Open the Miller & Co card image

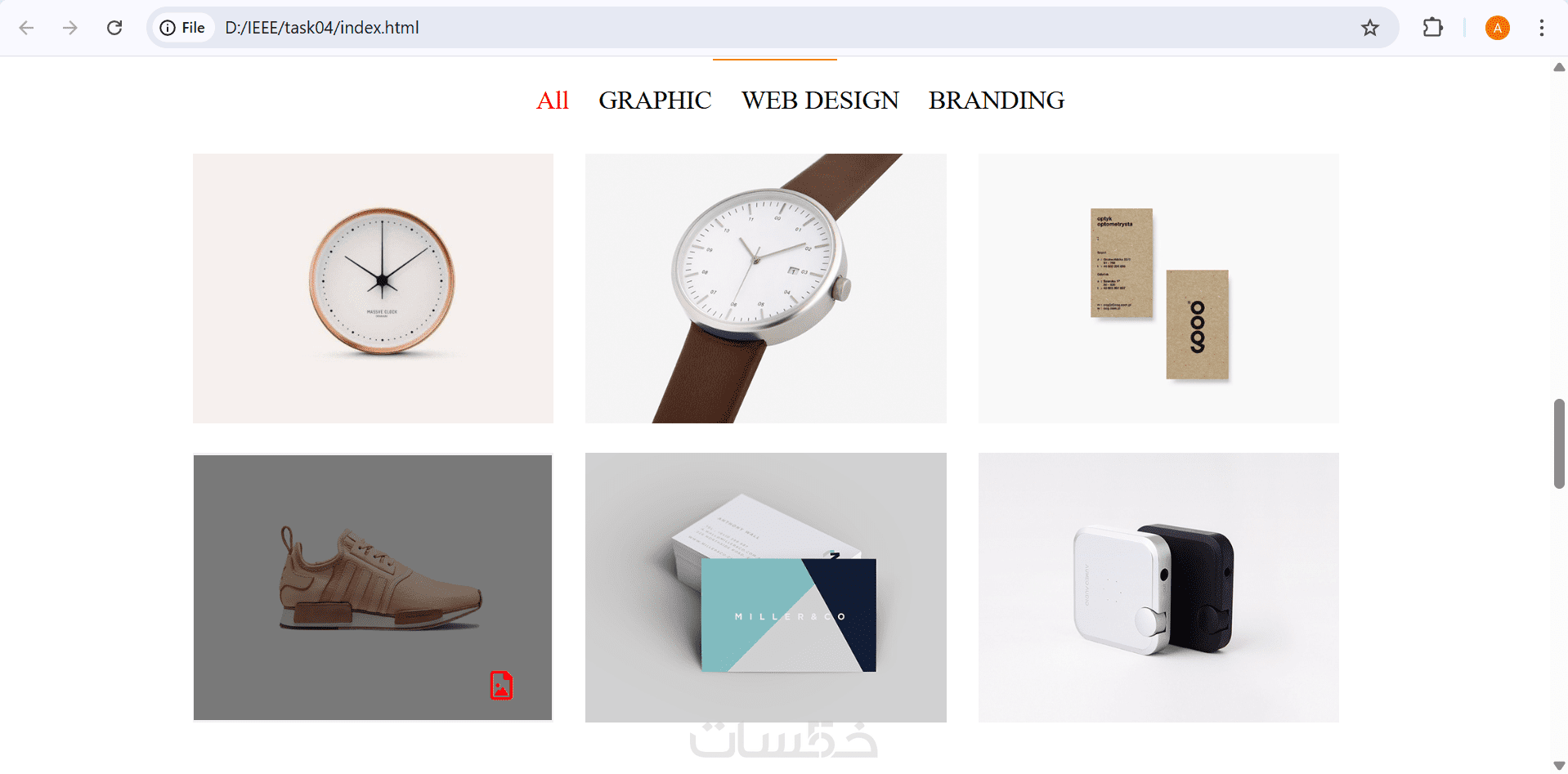pos(766,588)
